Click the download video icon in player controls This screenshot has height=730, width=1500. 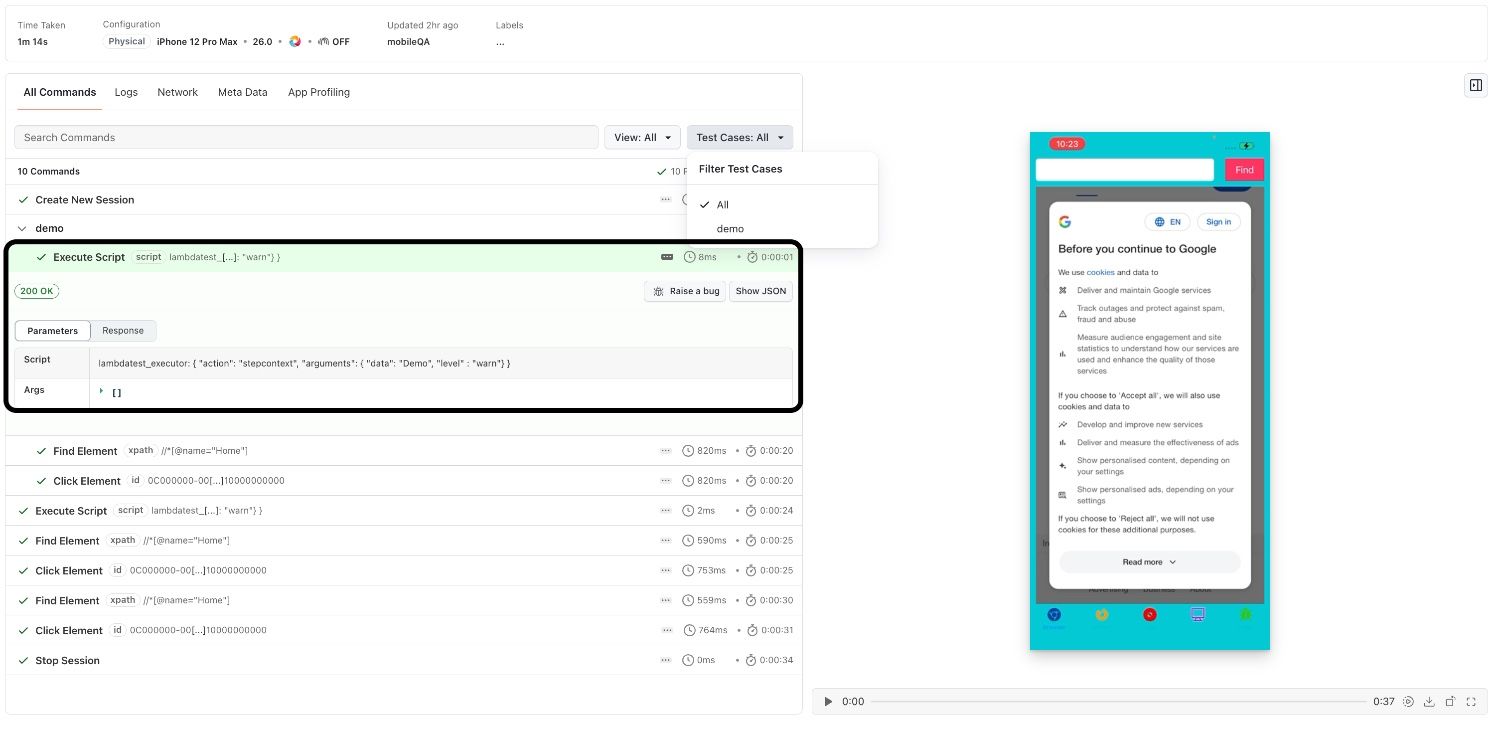(x=1430, y=701)
